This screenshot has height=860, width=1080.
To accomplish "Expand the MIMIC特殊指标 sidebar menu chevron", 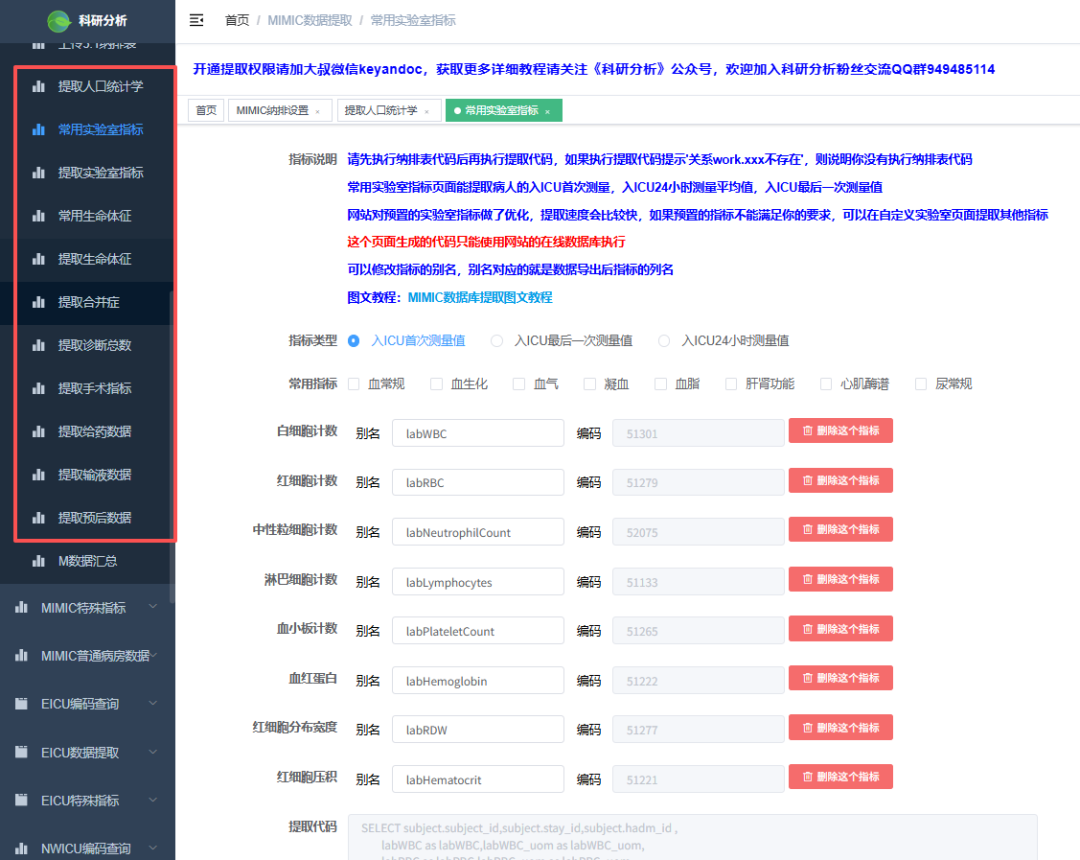I will (153, 607).
